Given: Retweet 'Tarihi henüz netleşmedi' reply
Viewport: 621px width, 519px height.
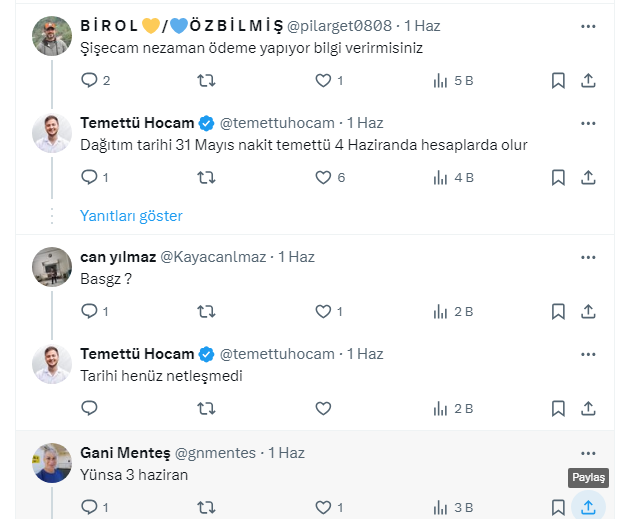Looking at the screenshot, I should [206, 408].
